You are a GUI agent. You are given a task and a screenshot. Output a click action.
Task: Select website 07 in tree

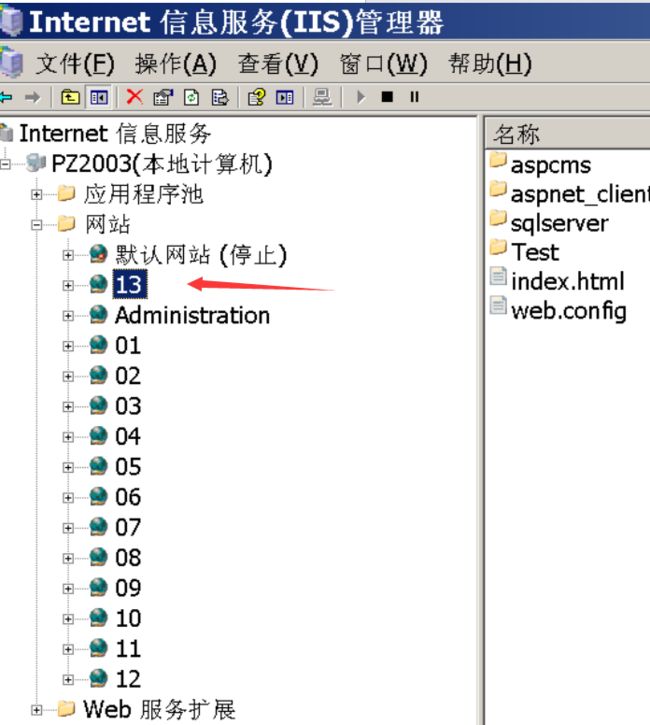click(x=128, y=528)
